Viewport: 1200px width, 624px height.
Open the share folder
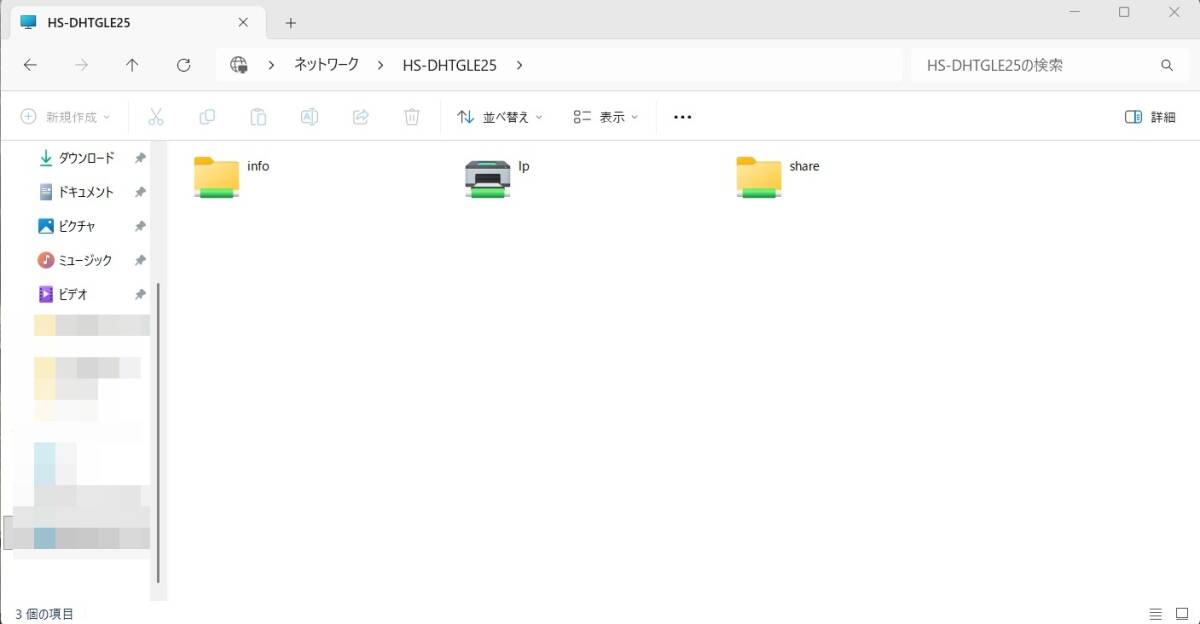click(x=758, y=178)
